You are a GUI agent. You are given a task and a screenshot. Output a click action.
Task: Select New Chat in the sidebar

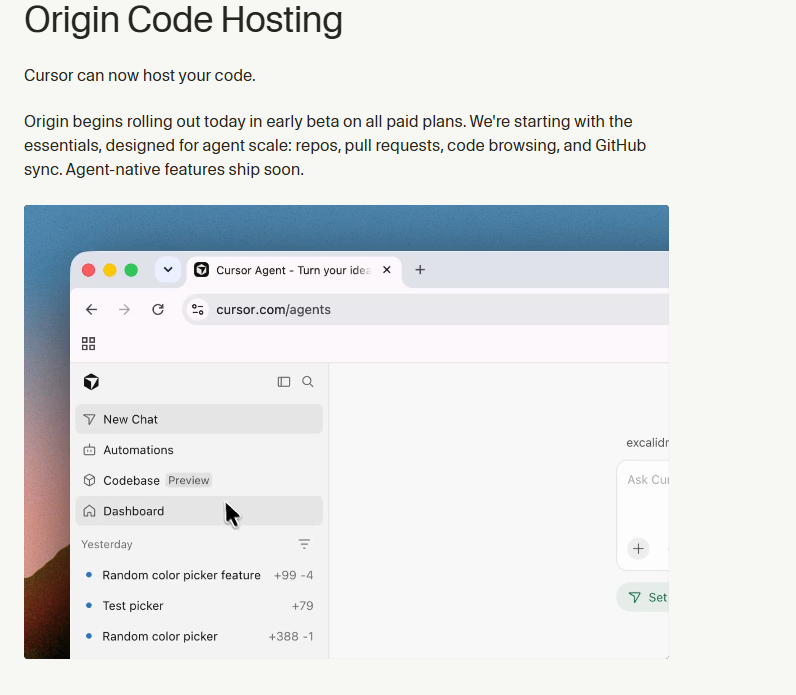(x=199, y=419)
